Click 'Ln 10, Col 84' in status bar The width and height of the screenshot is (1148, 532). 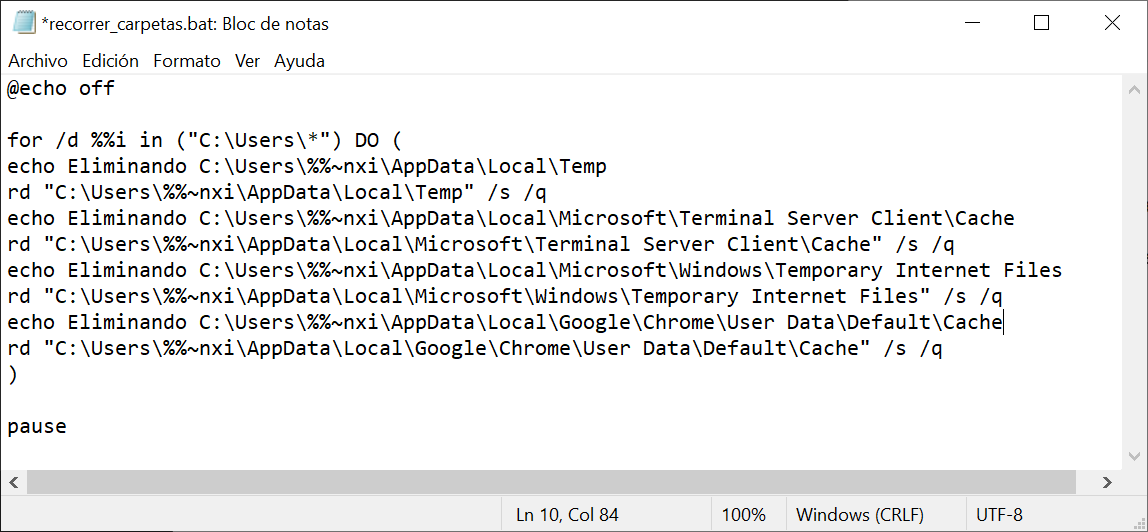pyautogui.click(x=567, y=514)
